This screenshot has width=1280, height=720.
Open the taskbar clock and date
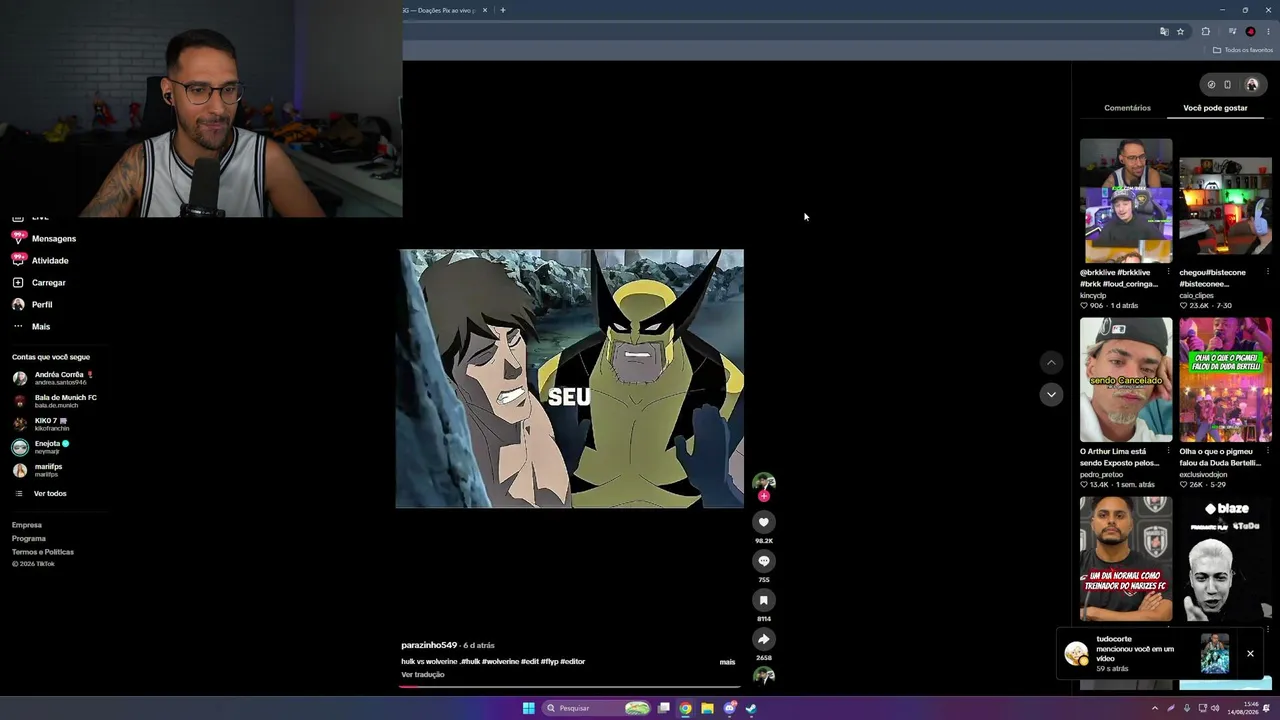(1243, 708)
